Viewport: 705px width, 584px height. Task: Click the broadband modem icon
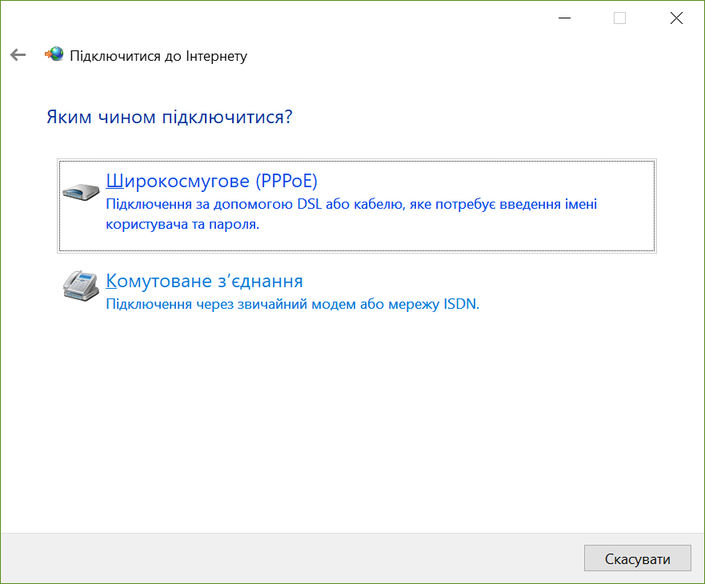coord(80,192)
